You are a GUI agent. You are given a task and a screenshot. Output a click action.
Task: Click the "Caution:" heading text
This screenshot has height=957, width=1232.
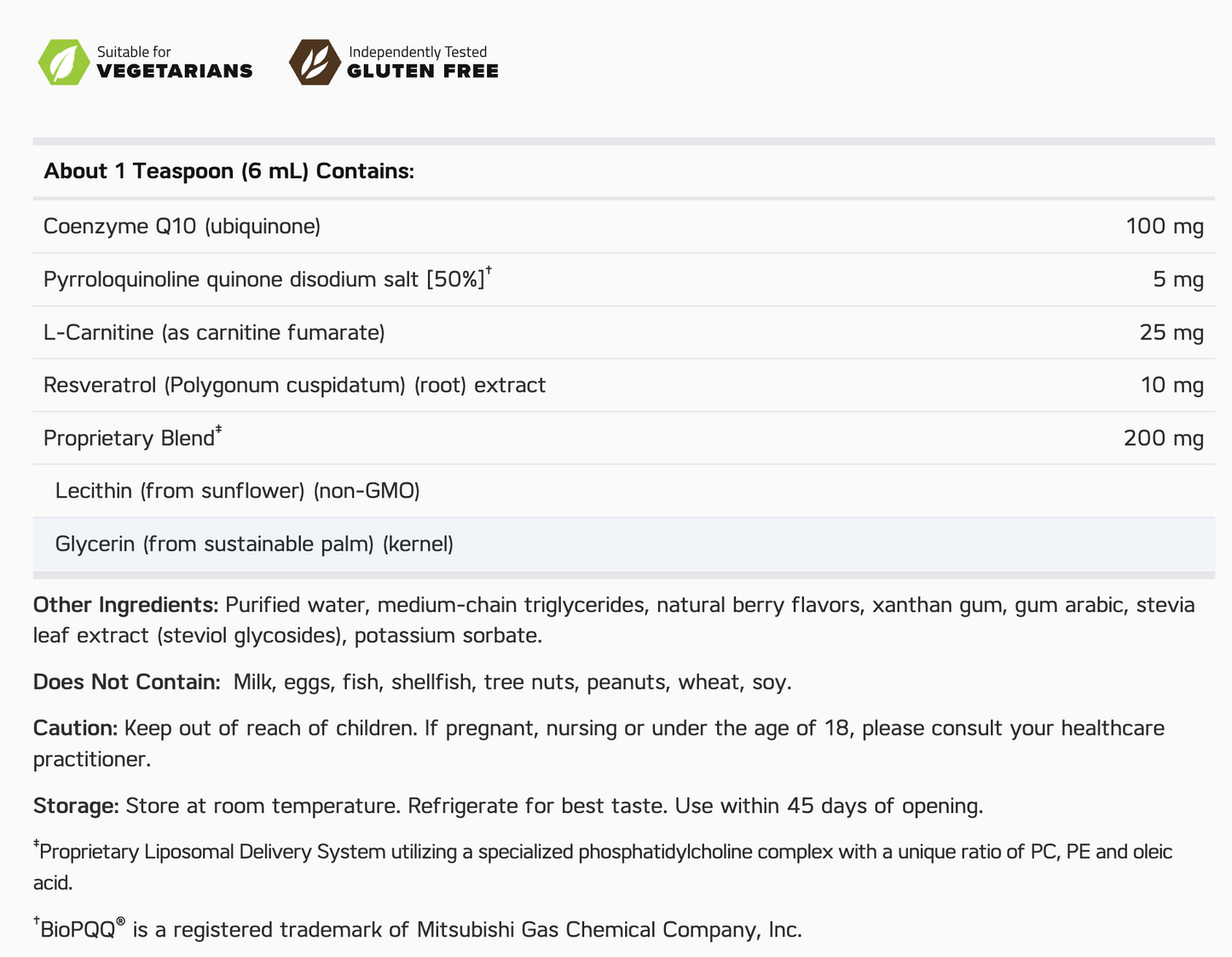coord(75,728)
